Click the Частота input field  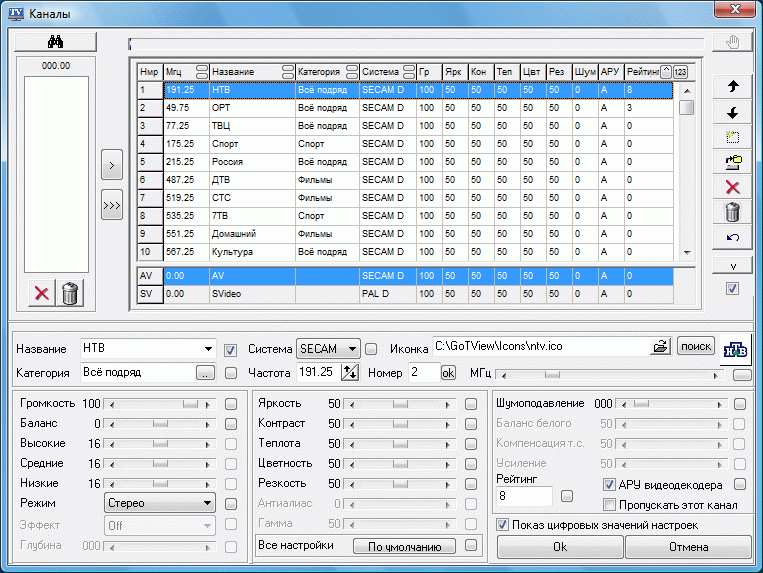tap(319, 373)
